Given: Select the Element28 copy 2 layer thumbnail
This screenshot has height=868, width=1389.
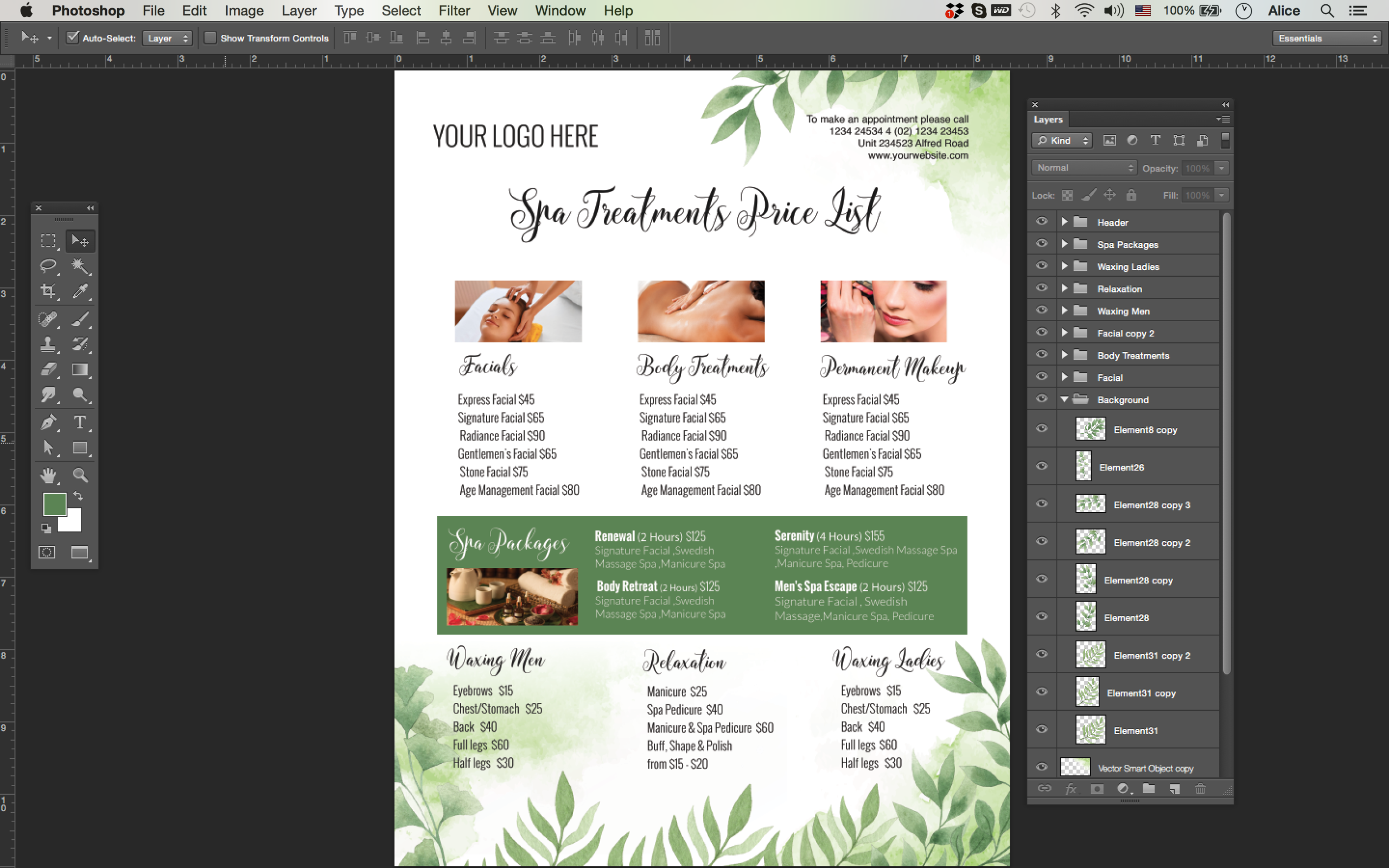Looking at the screenshot, I should 1090,542.
